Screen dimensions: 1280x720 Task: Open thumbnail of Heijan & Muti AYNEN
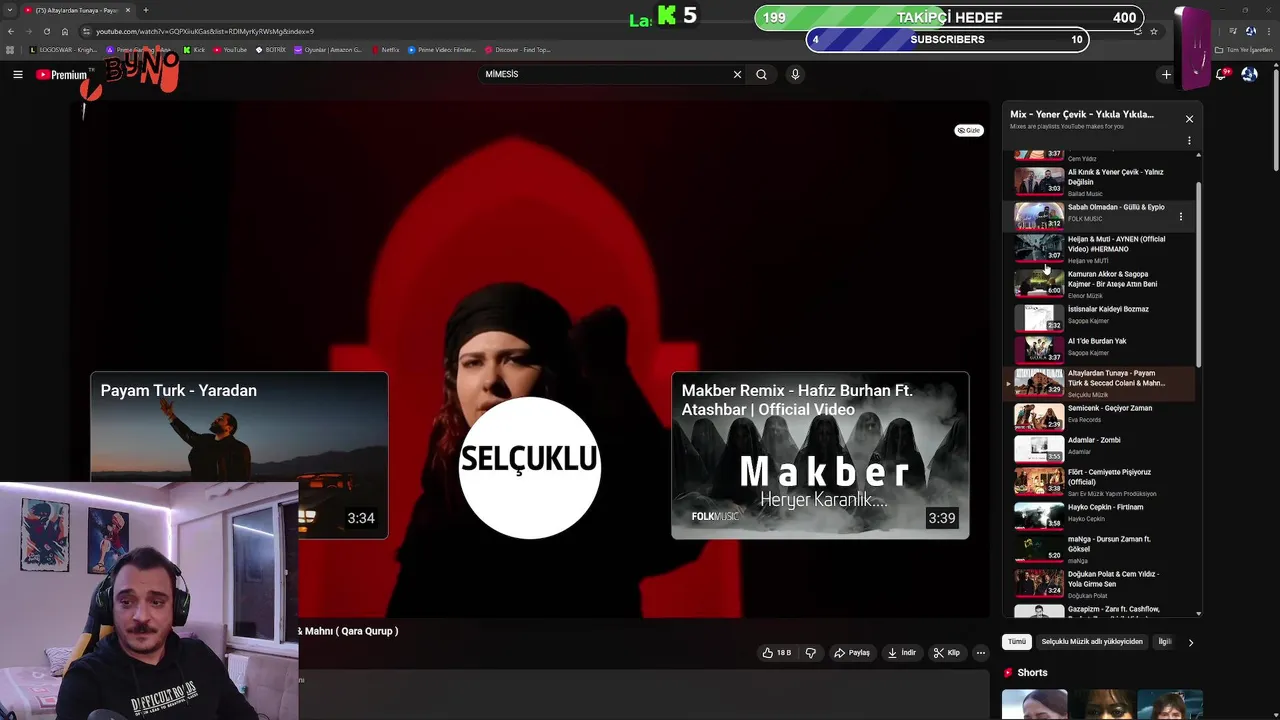1039,248
